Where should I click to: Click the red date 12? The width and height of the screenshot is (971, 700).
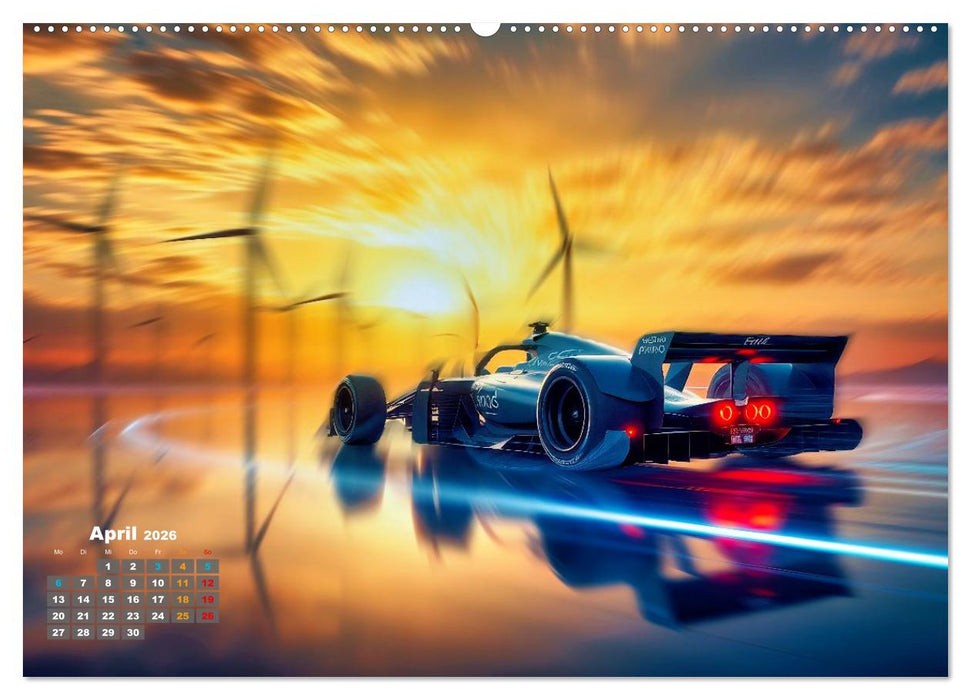click(207, 583)
